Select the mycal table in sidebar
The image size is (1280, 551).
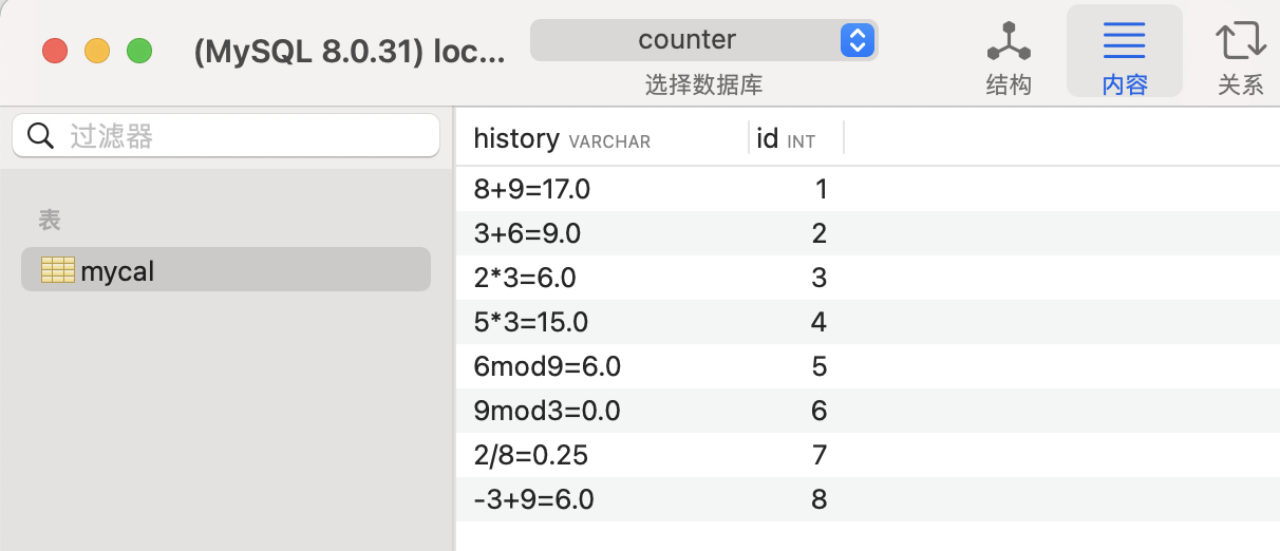(117, 271)
